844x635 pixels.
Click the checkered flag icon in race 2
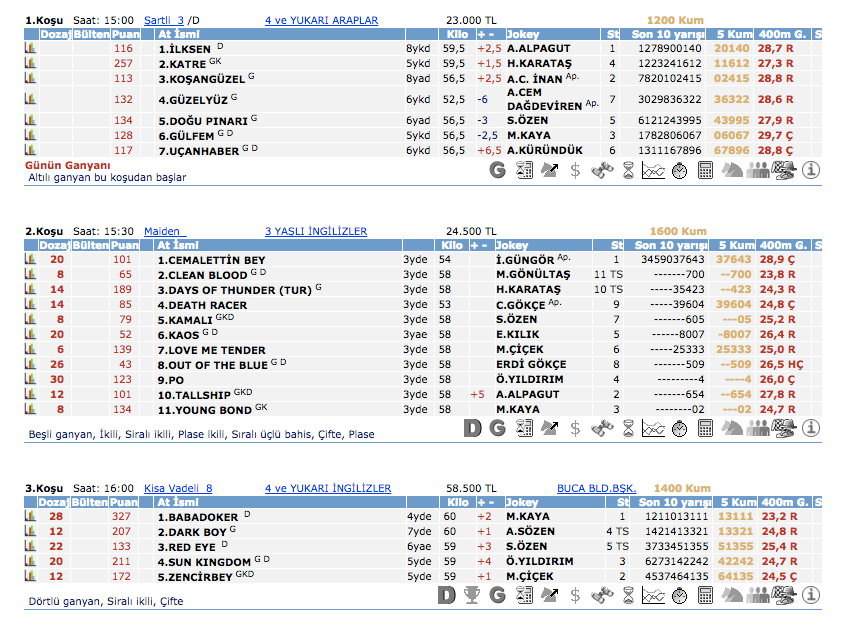click(x=784, y=428)
